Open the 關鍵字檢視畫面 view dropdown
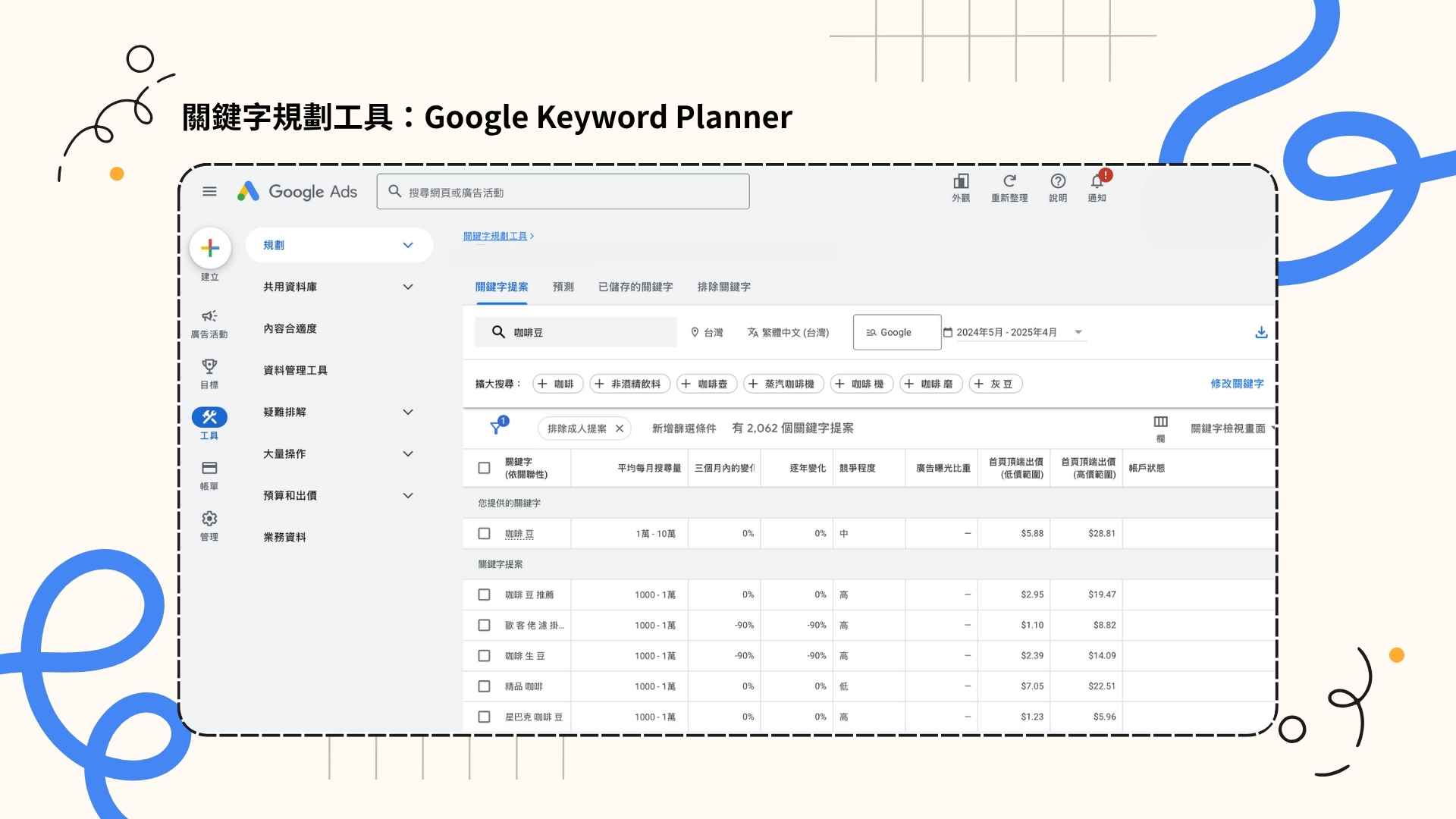Viewport: 1456px width, 819px height. click(1232, 428)
